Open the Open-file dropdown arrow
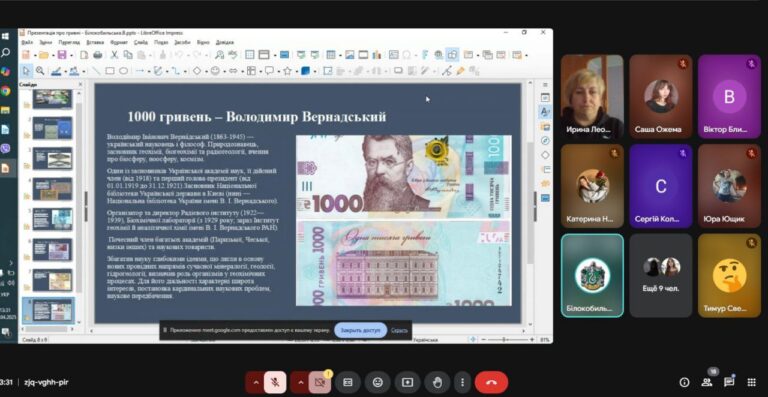This screenshot has height=397, width=768. tap(52, 55)
